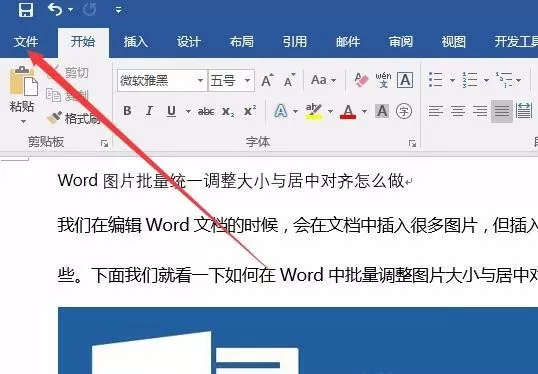Expand the multilevel list dropdown arrow
The width and height of the screenshot is (538, 374).
pos(518,81)
